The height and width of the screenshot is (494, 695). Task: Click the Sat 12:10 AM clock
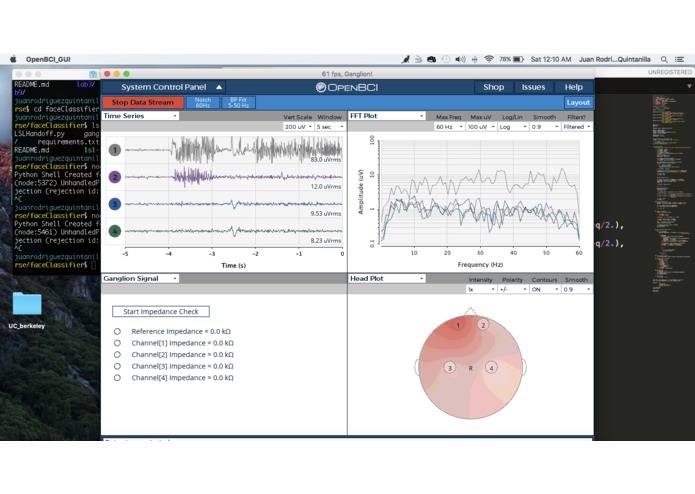551,59
